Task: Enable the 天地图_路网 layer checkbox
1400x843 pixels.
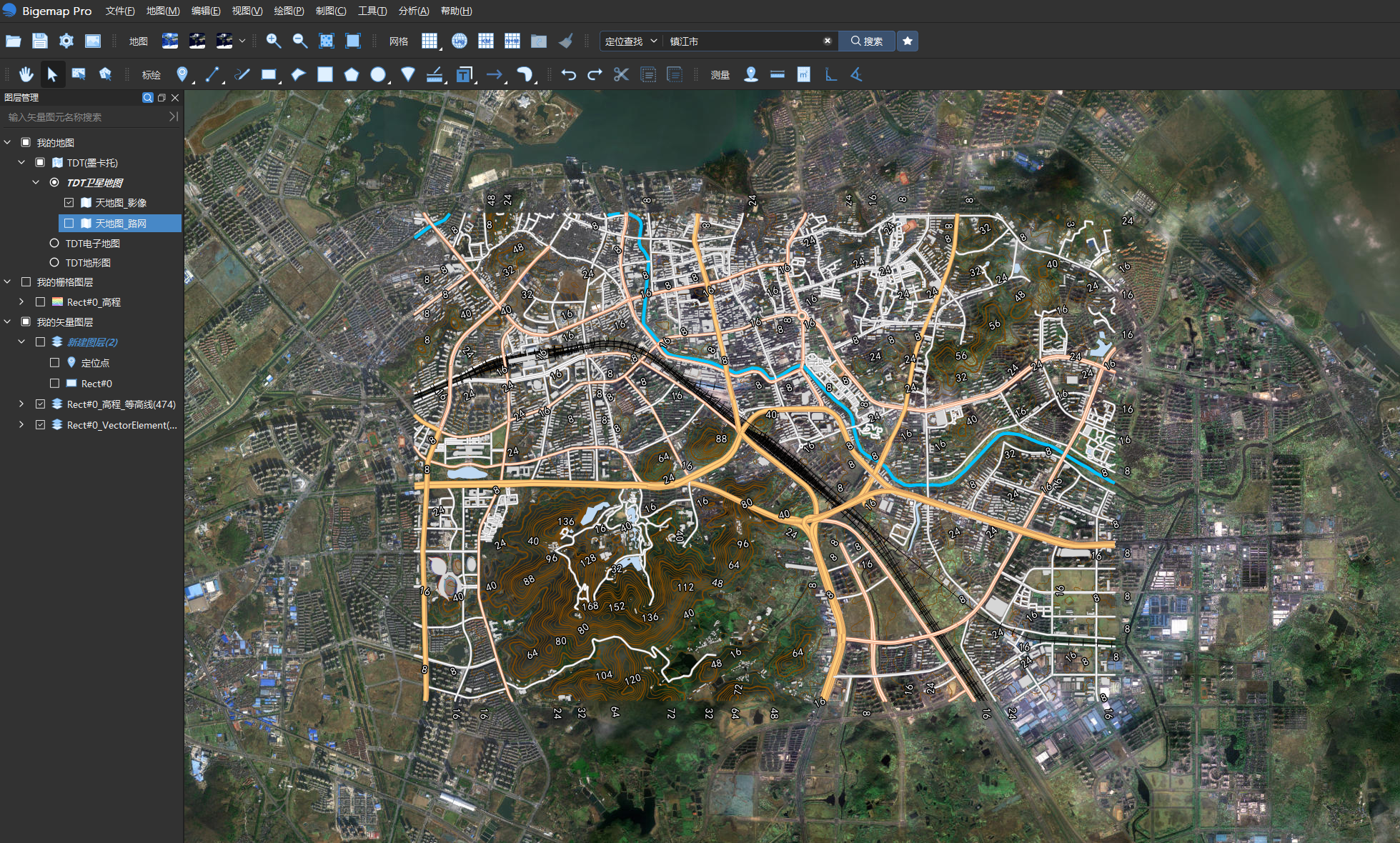Action: 69,224
